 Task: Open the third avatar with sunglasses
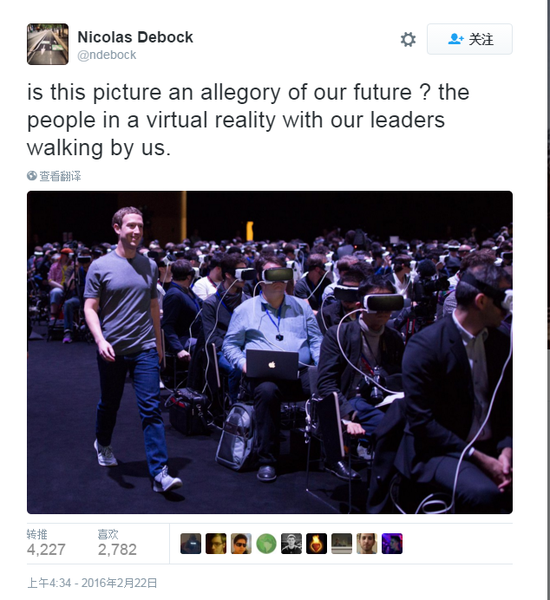pyautogui.click(x=241, y=543)
